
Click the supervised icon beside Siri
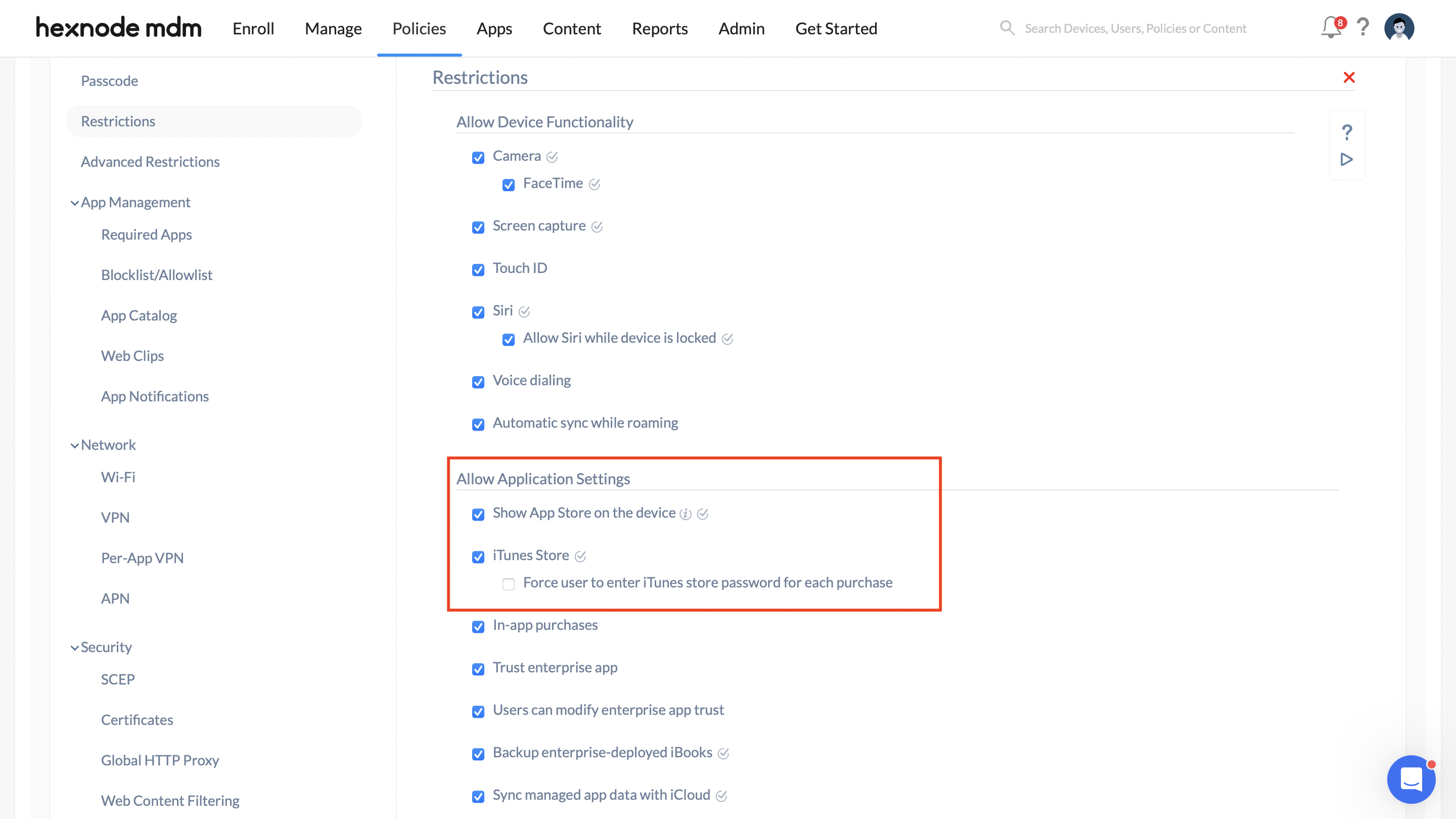pyautogui.click(x=525, y=311)
